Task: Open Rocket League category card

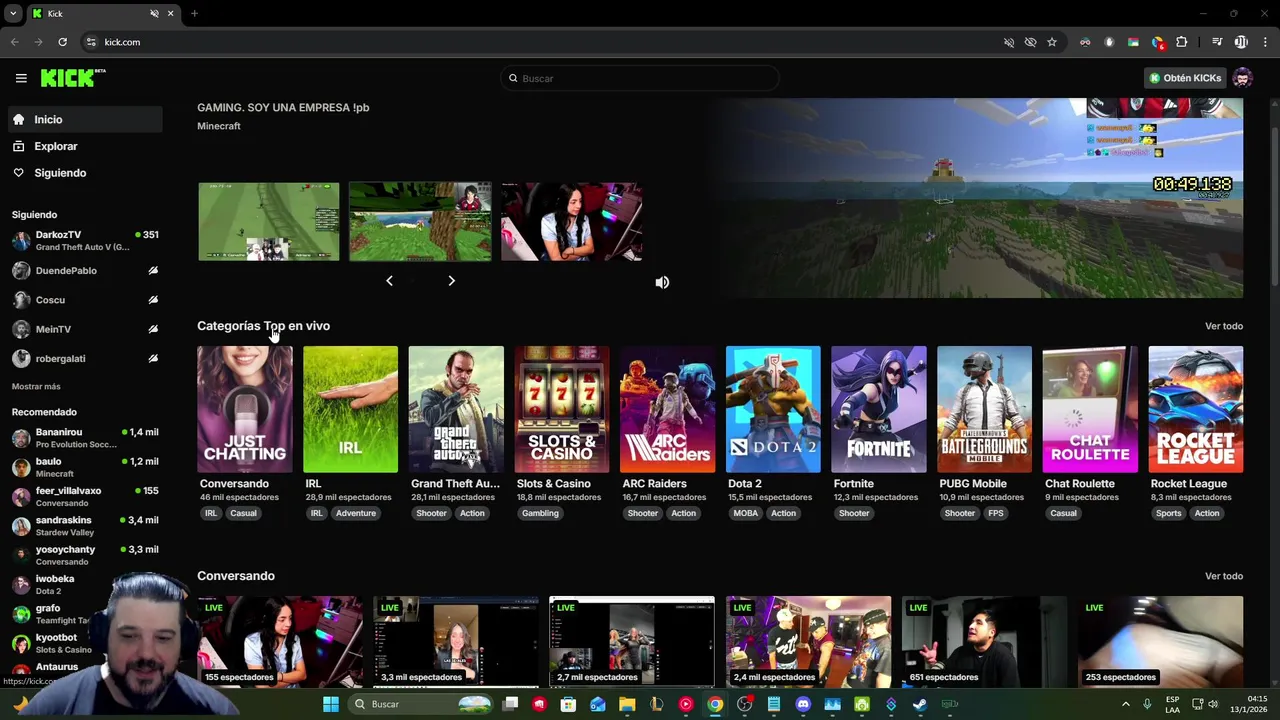Action: tap(1196, 409)
